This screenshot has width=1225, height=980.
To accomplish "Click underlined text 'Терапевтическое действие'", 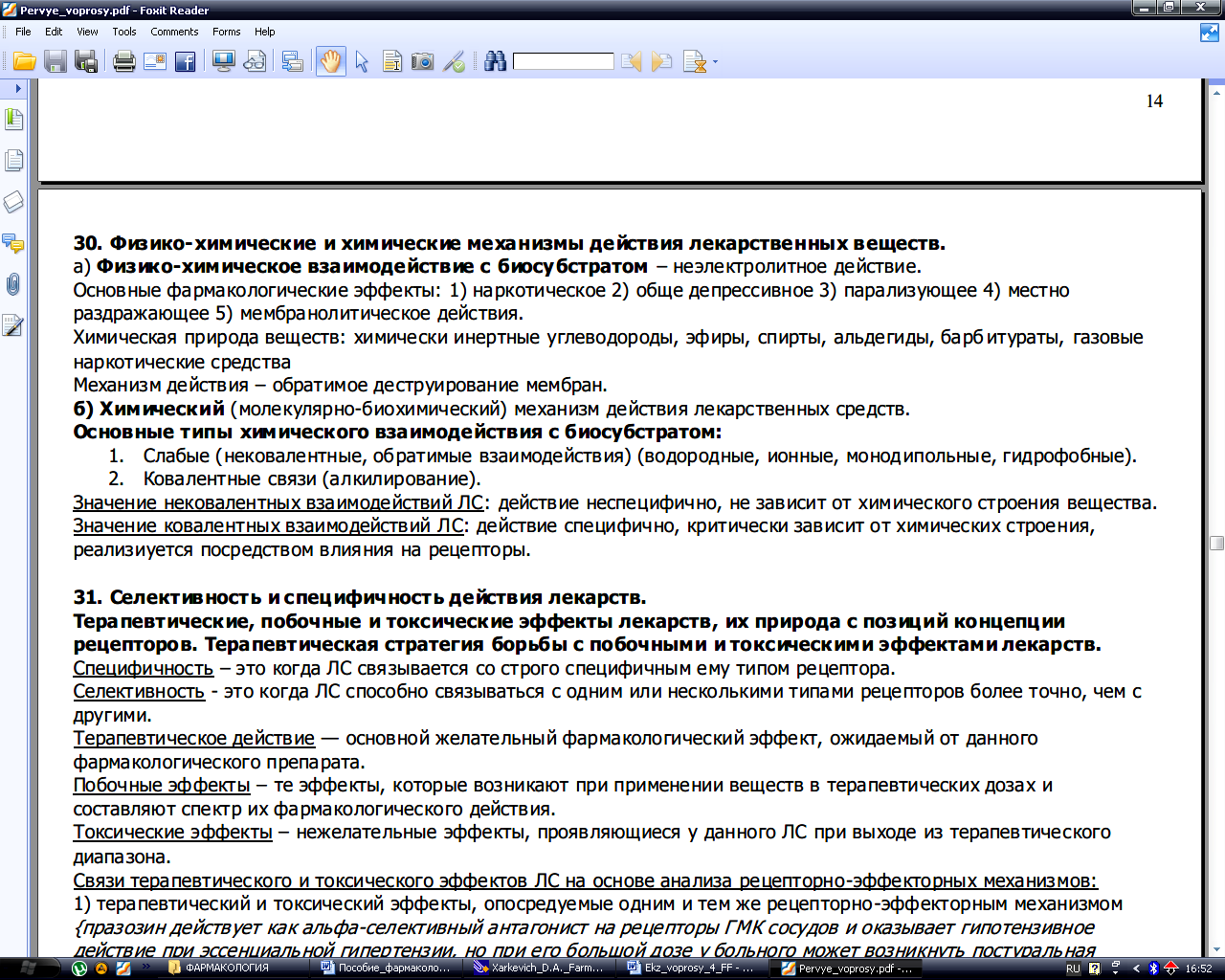I will pyautogui.click(x=194, y=739).
